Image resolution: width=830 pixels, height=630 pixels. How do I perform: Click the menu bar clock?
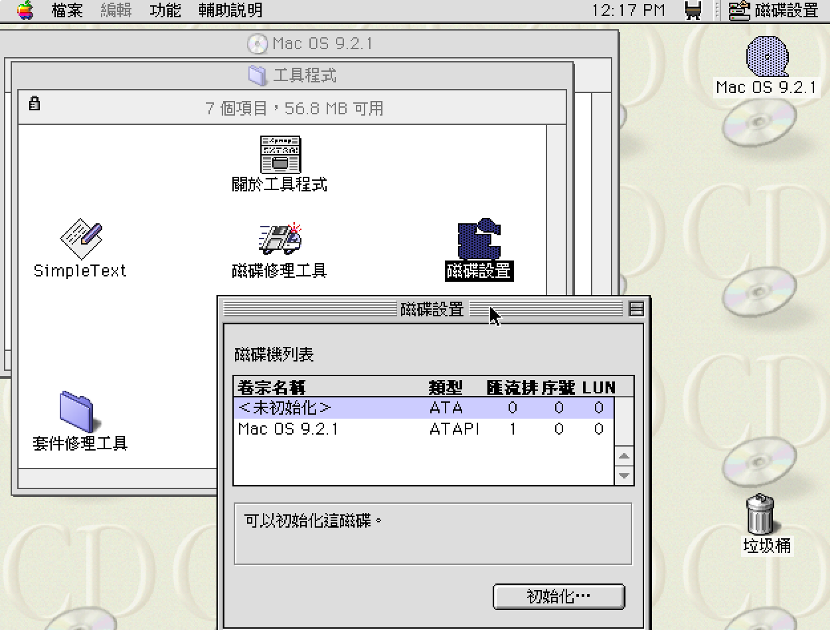click(628, 10)
